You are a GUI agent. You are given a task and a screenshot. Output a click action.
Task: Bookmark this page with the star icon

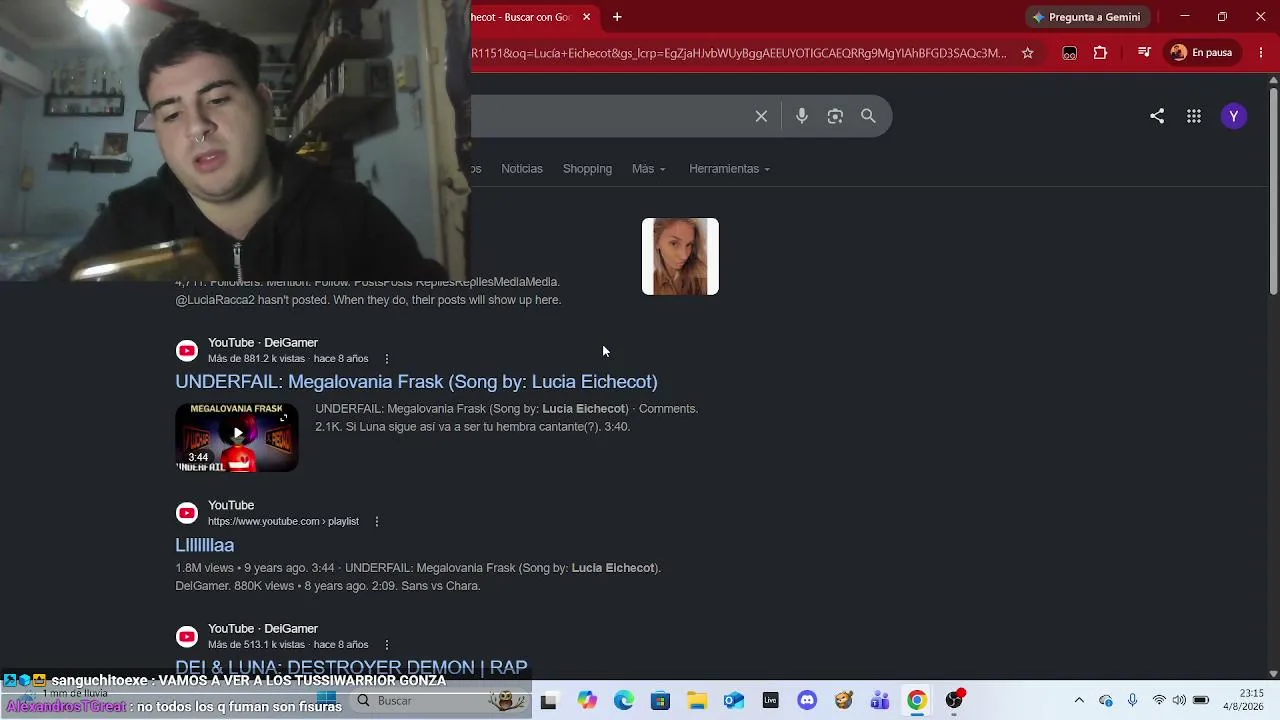[x=1027, y=53]
